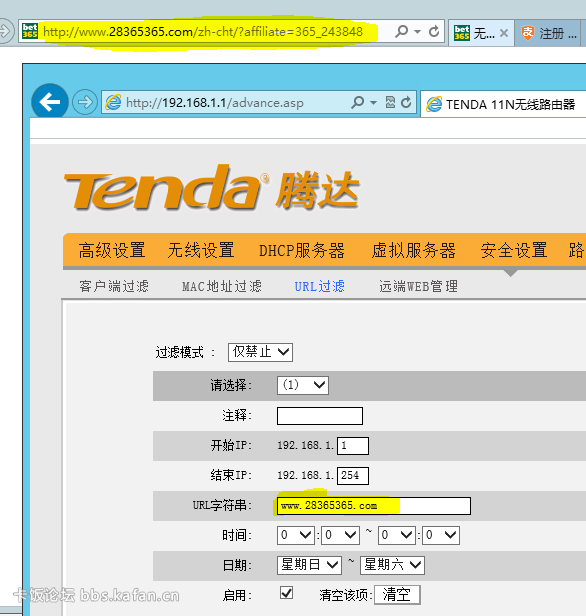Refresh the 28365365.com page

coord(434,31)
